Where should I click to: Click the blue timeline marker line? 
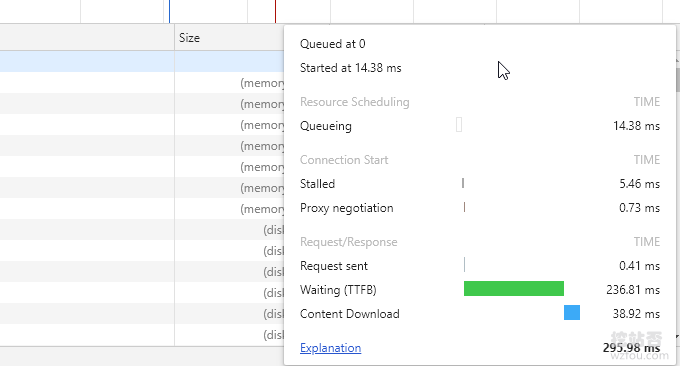(x=169, y=11)
